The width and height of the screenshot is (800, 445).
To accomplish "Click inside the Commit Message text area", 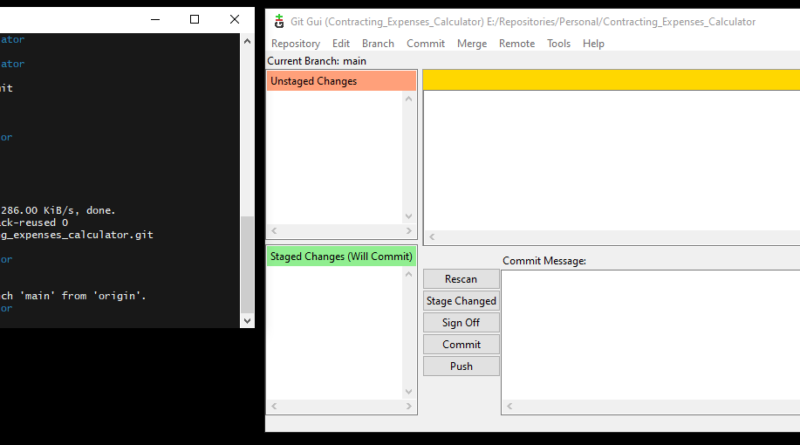I will (650, 335).
